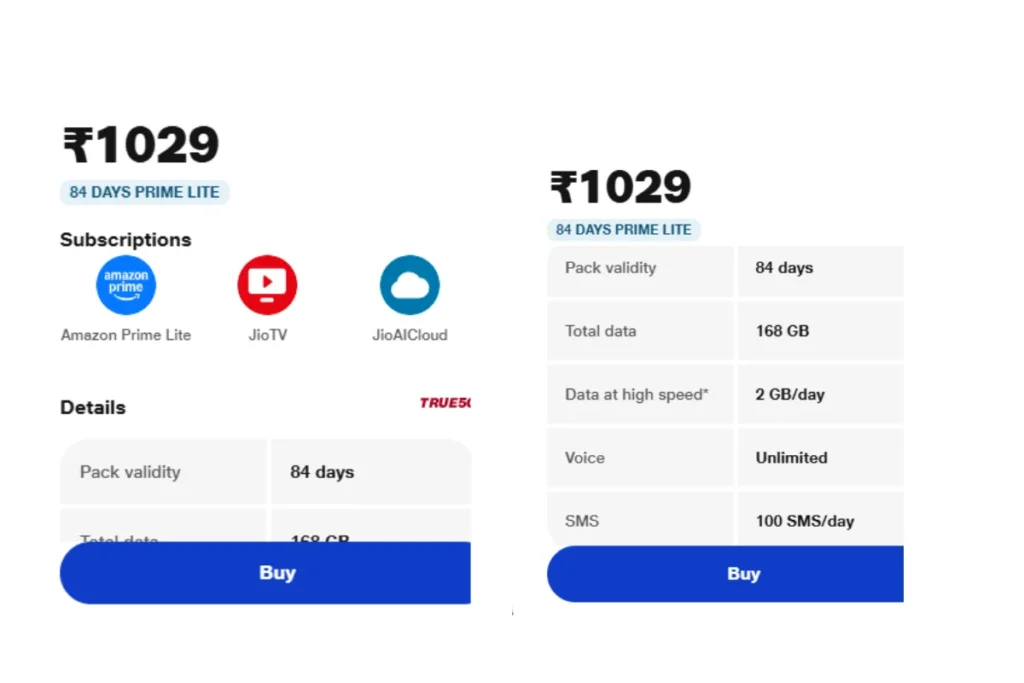The height and width of the screenshot is (683, 1024).
Task: Click the True 5G logo
Action: tap(445, 403)
